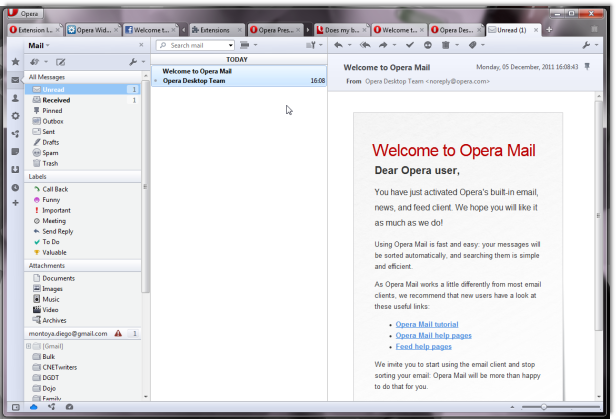Open the Mail panel envelope icon

point(15,80)
